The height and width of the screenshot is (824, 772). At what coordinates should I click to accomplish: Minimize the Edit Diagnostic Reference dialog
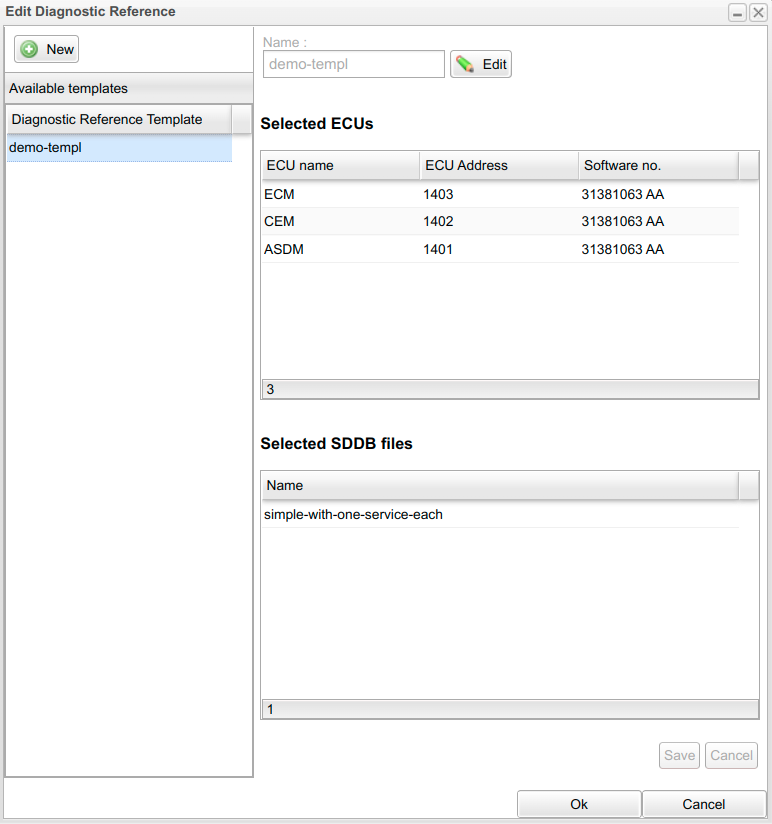pos(737,12)
